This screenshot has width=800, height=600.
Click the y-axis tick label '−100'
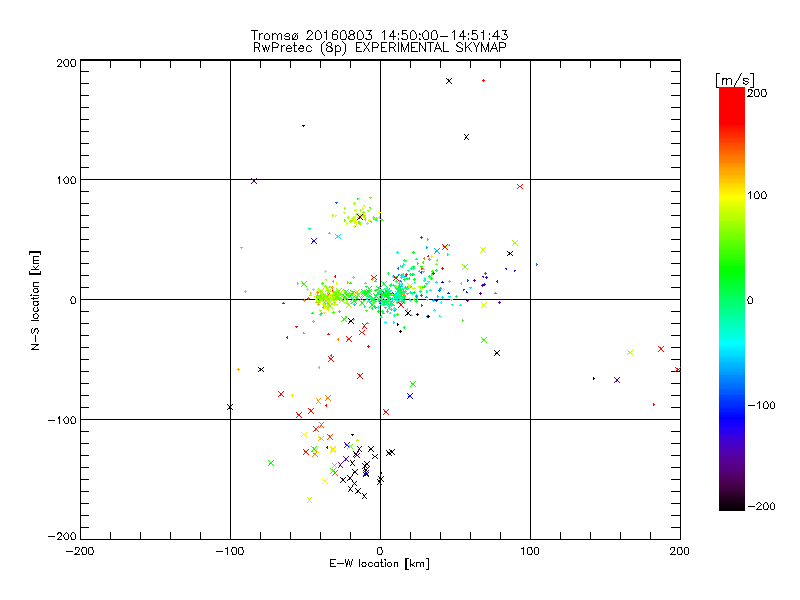point(62,420)
